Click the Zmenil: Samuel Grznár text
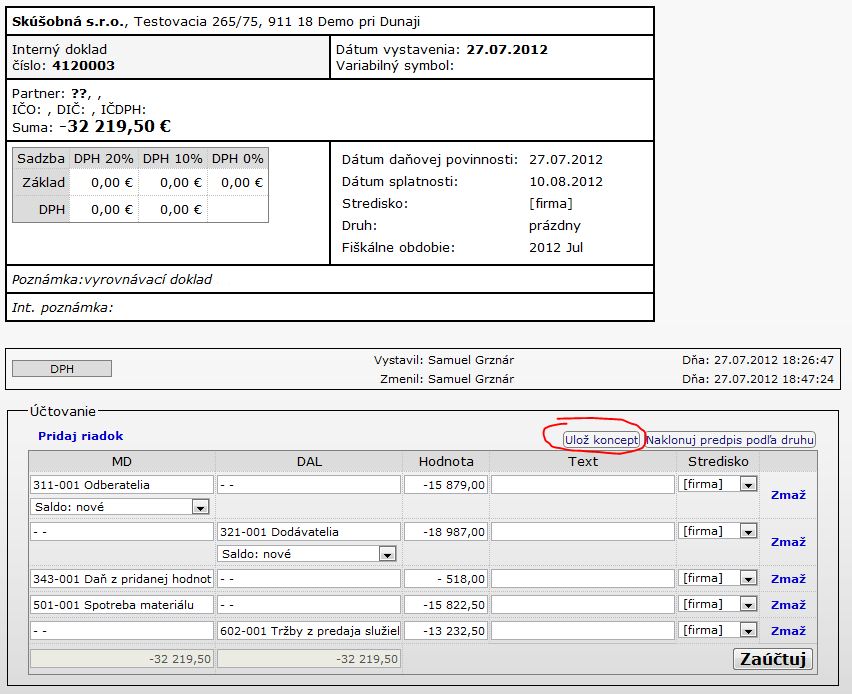The image size is (852, 694). (x=447, y=379)
